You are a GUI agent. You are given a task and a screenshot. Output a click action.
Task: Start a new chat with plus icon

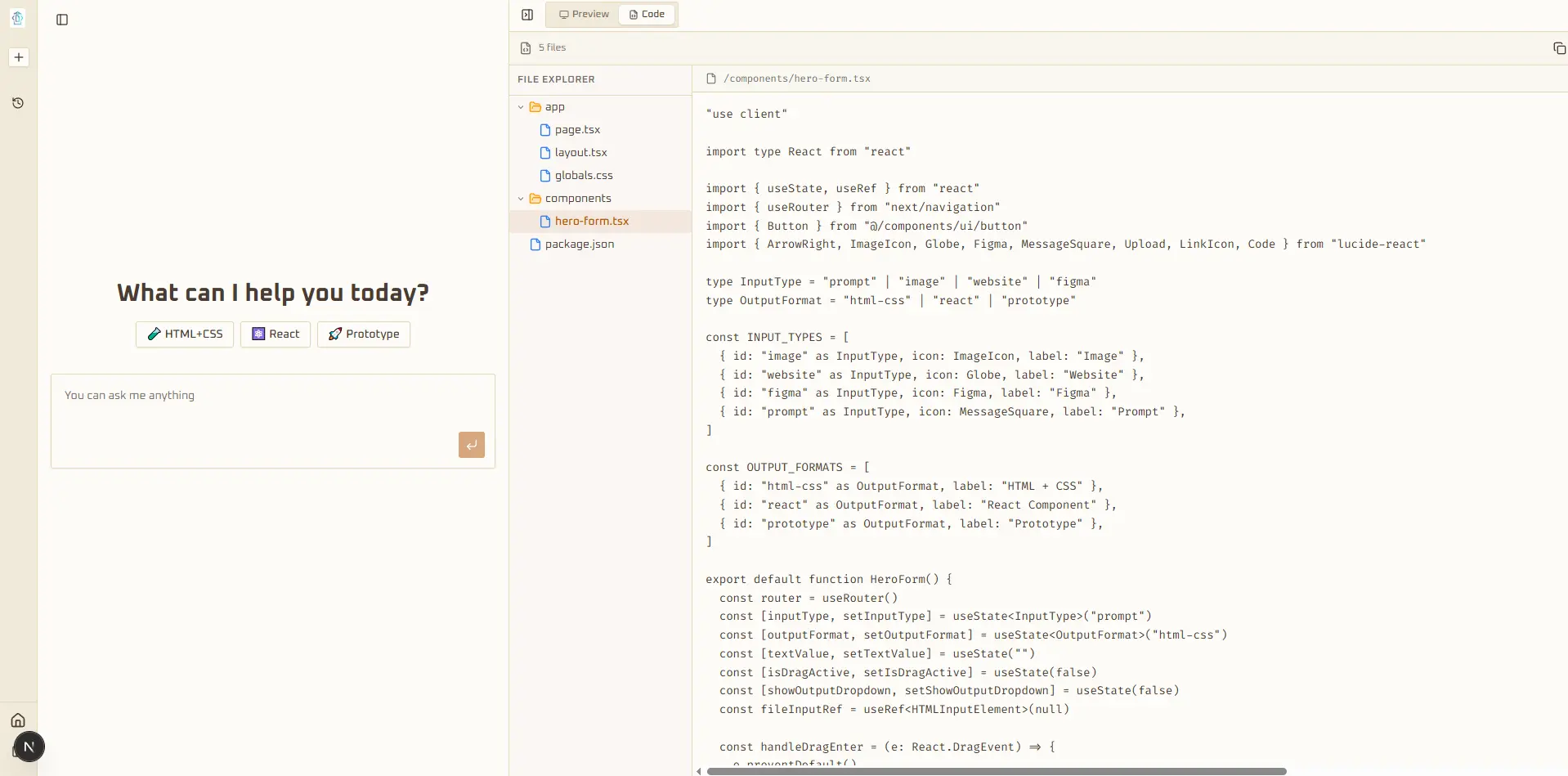point(19,57)
